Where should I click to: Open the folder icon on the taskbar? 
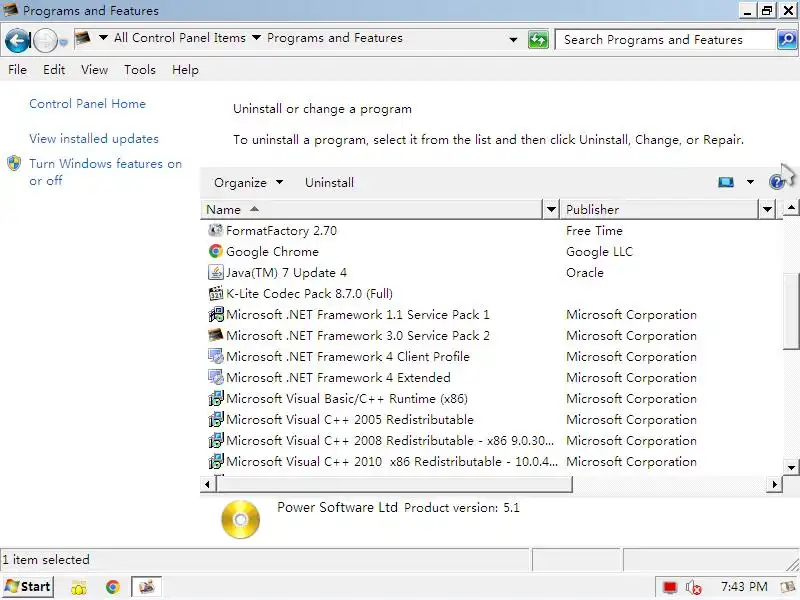point(79,587)
